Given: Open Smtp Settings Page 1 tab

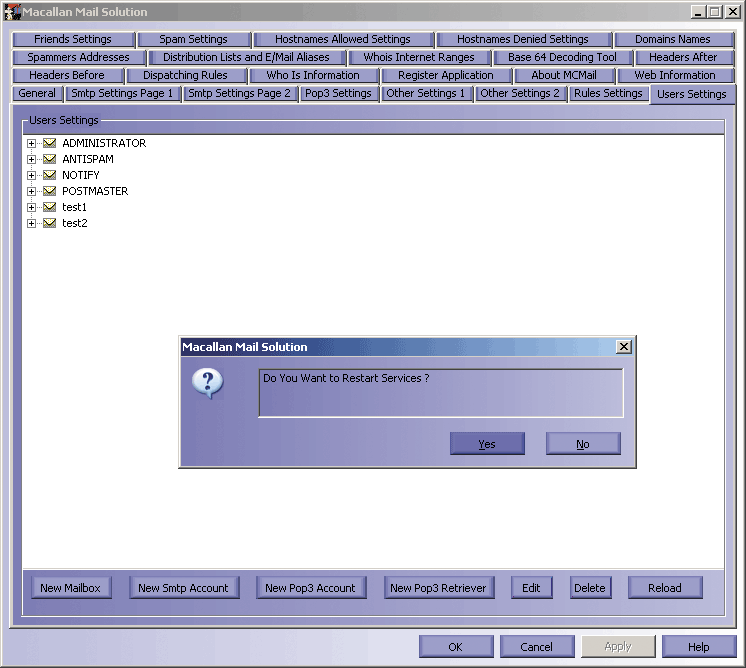Looking at the screenshot, I should click(x=122, y=93).
